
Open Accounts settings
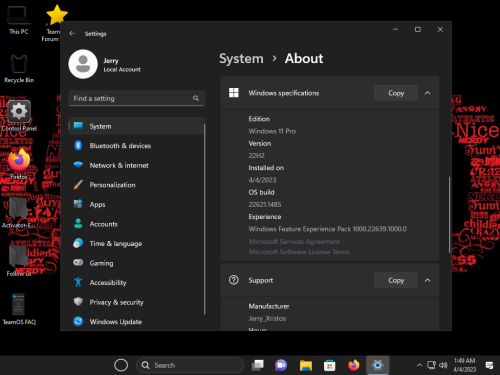pyautogui.click(x=136, y=224)
